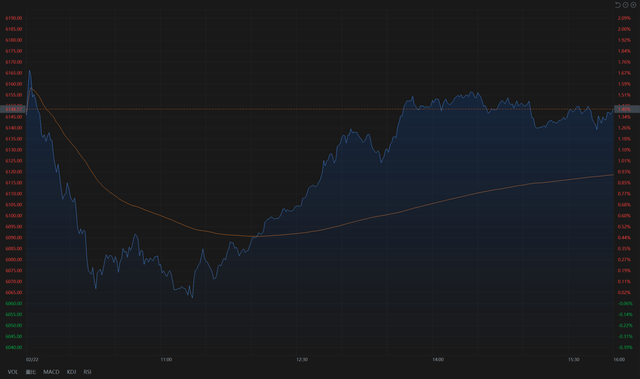Click the 14:00 time axis label

pos(438,359)
